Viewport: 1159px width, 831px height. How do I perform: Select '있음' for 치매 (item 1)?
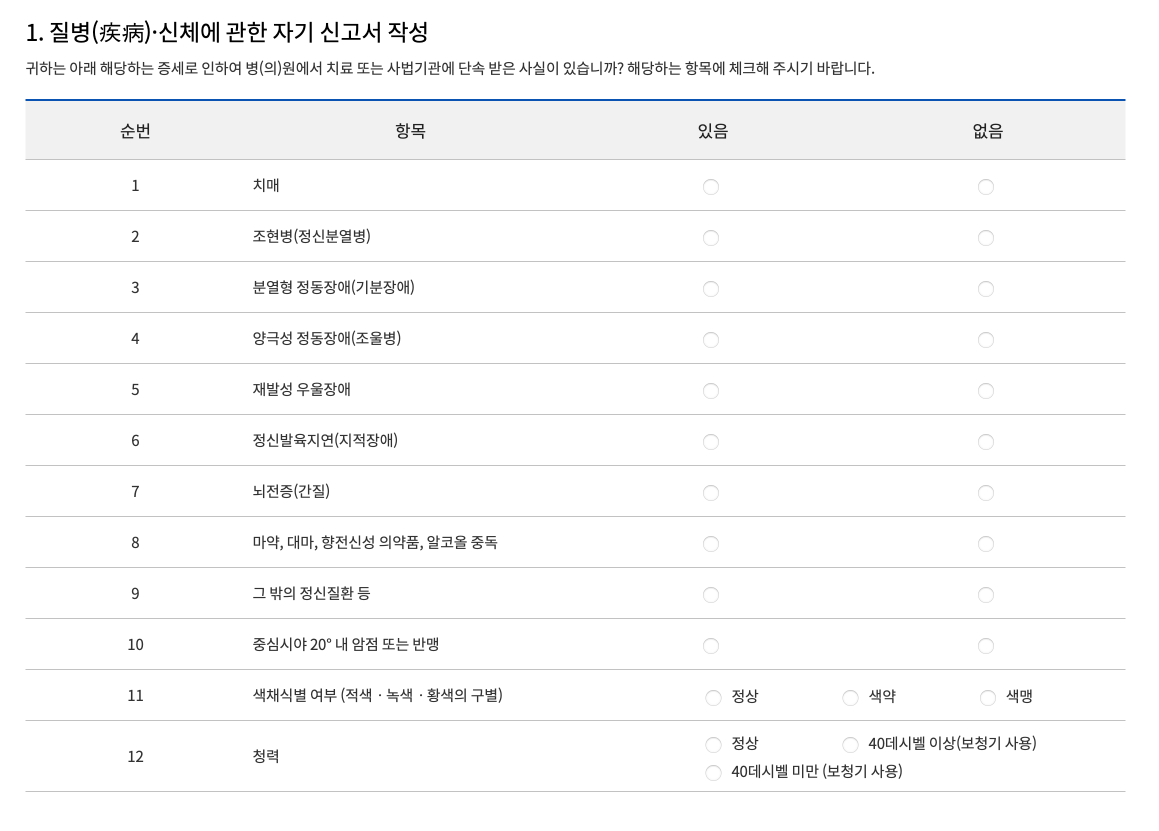pos(711,186)
